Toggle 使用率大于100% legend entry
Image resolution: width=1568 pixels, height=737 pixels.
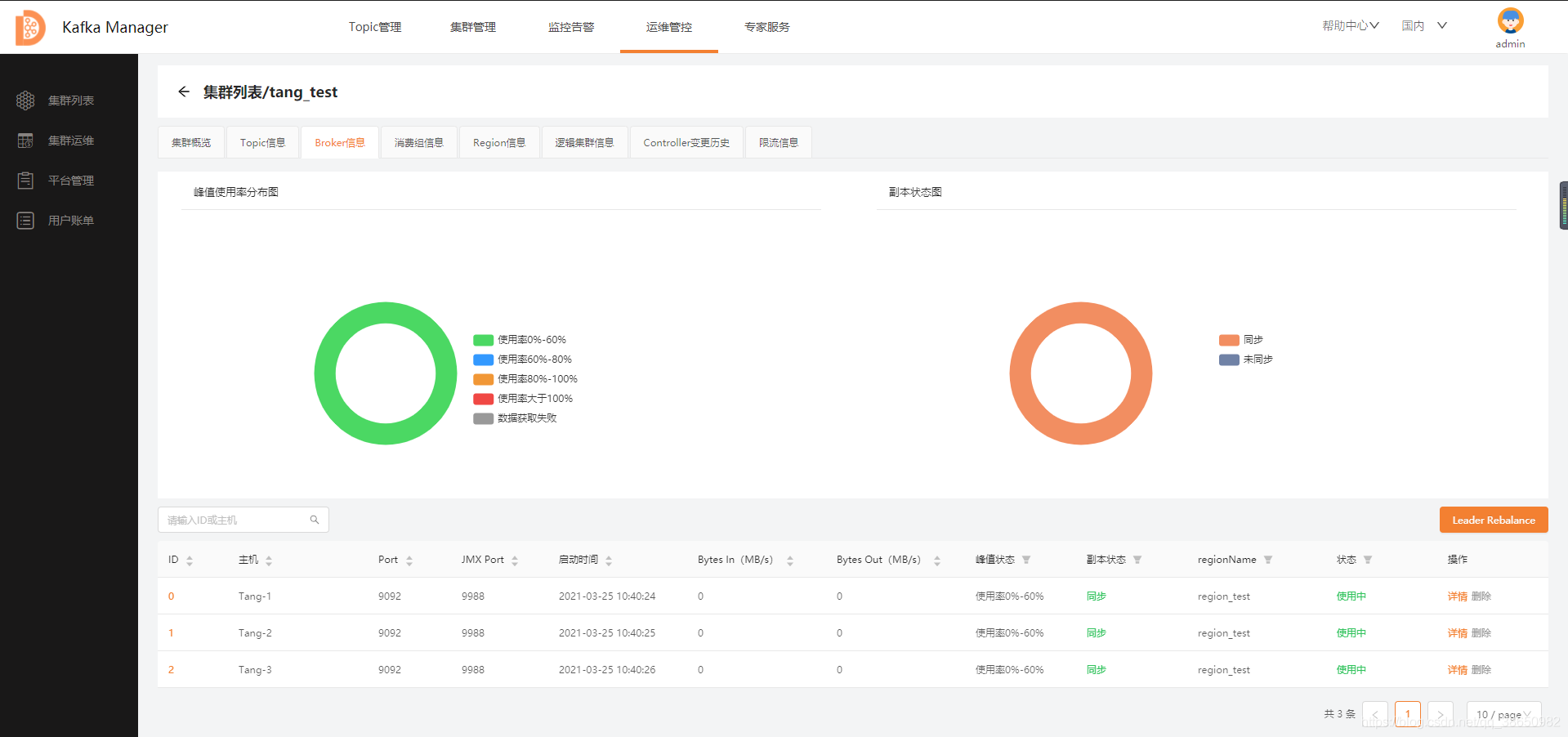[x=523, y=399]
